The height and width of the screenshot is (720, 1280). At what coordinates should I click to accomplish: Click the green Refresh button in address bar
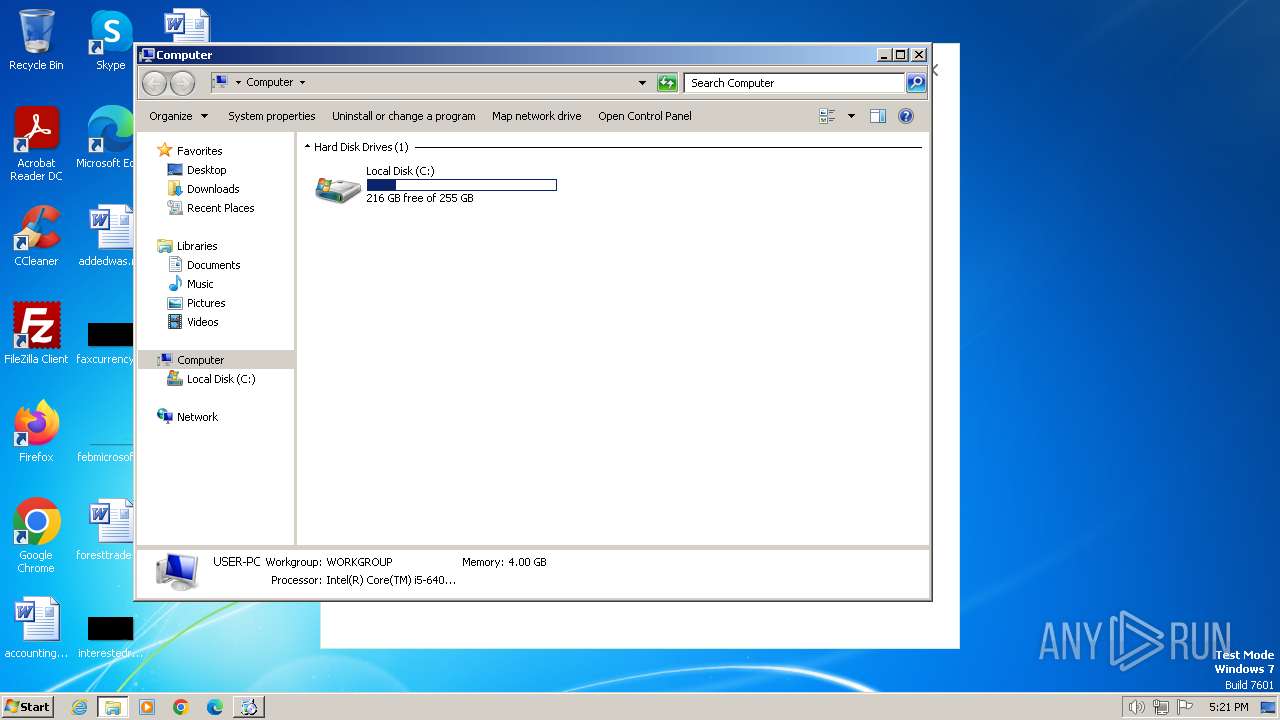point(667,83)
